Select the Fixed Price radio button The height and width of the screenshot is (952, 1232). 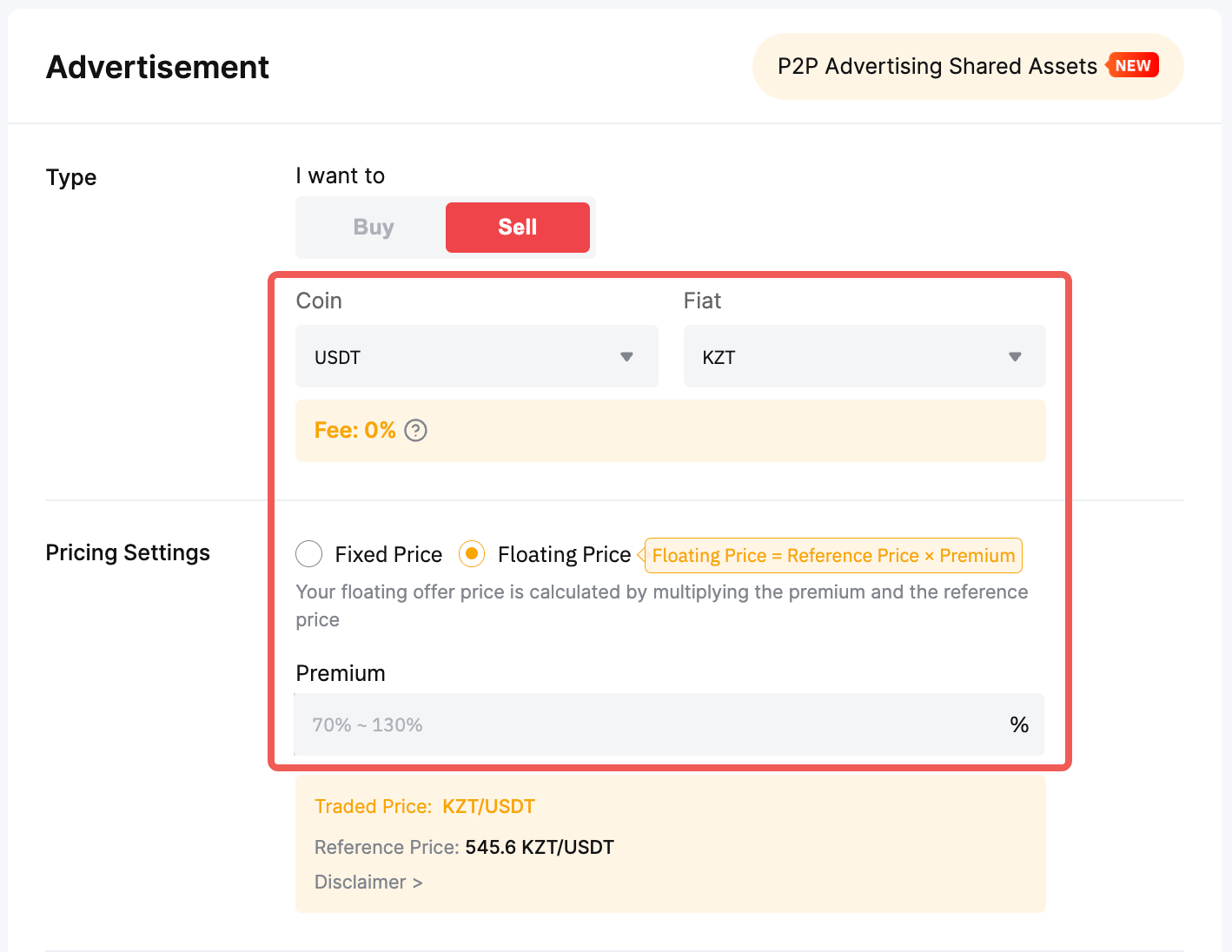click(309, 554)
